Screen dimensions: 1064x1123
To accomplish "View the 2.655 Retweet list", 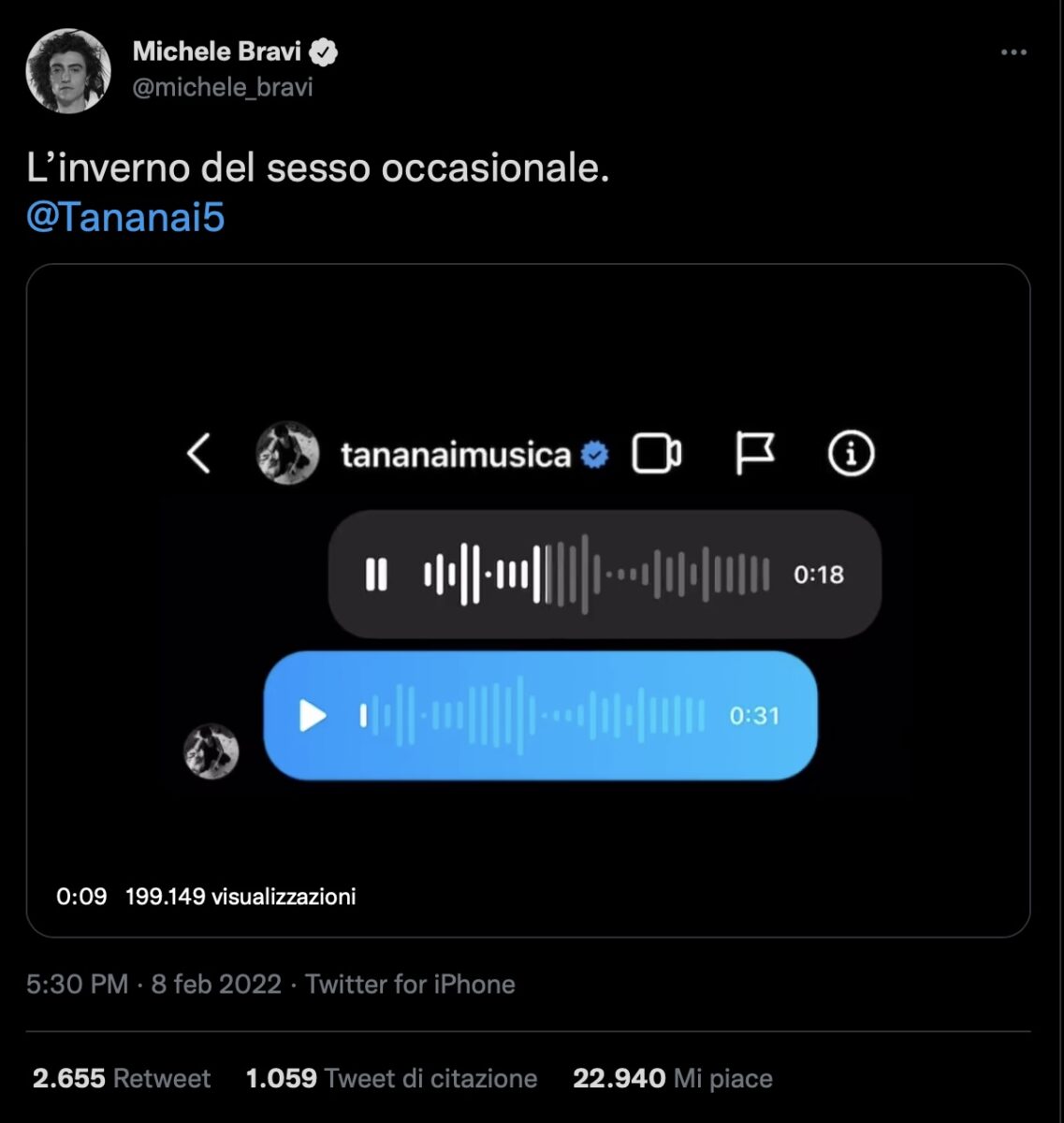I will (122, 1078).
